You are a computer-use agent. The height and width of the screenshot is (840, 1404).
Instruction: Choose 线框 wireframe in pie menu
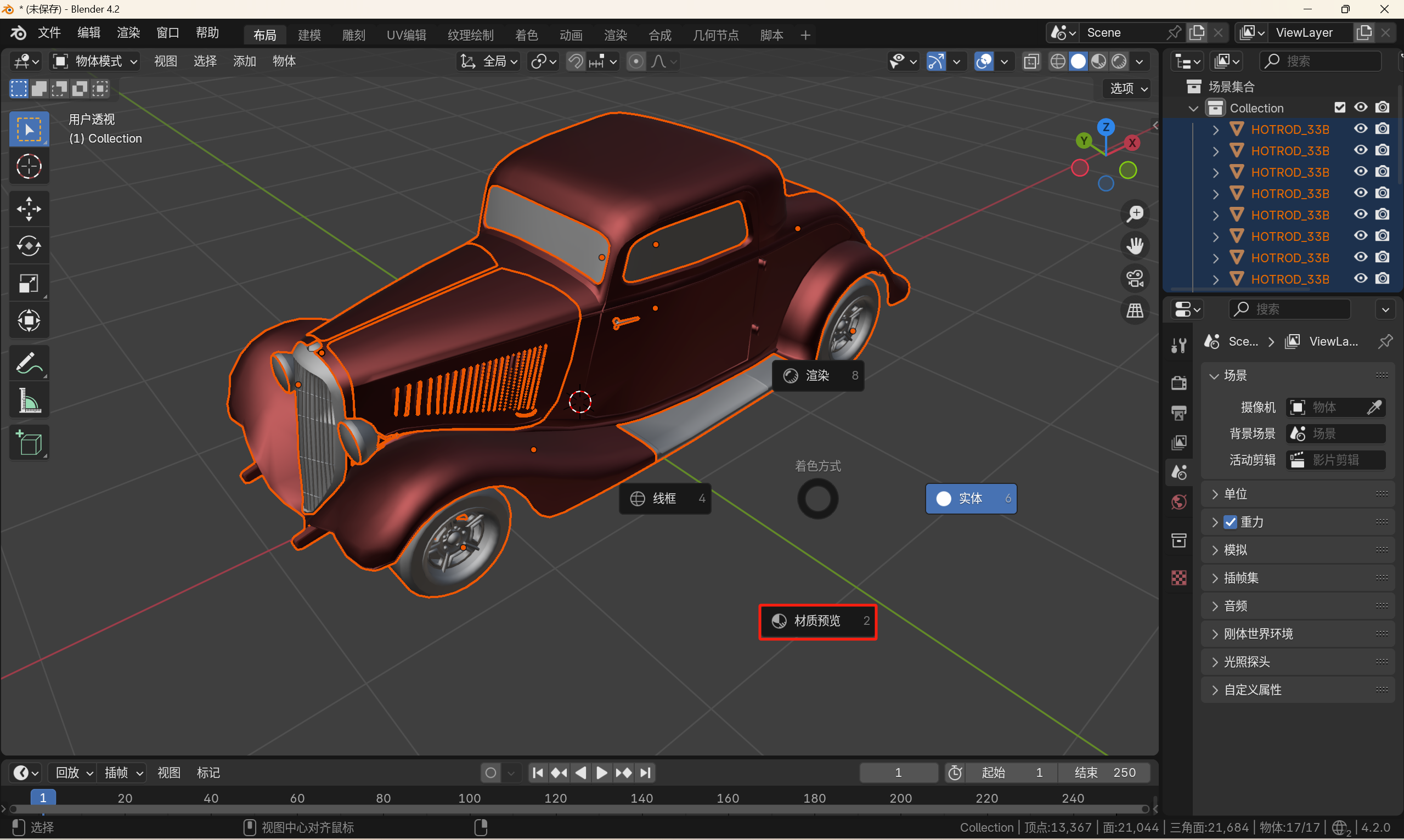pyautogui.click(x=664, y=498)
